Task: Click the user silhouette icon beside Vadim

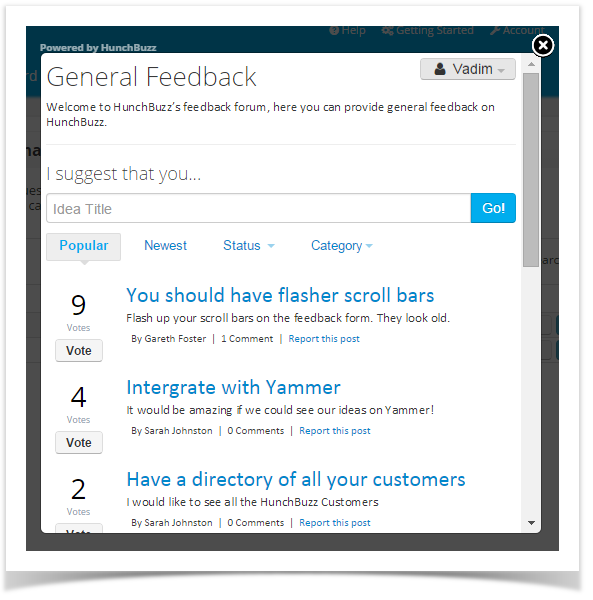Action: [x=440, y=69]
